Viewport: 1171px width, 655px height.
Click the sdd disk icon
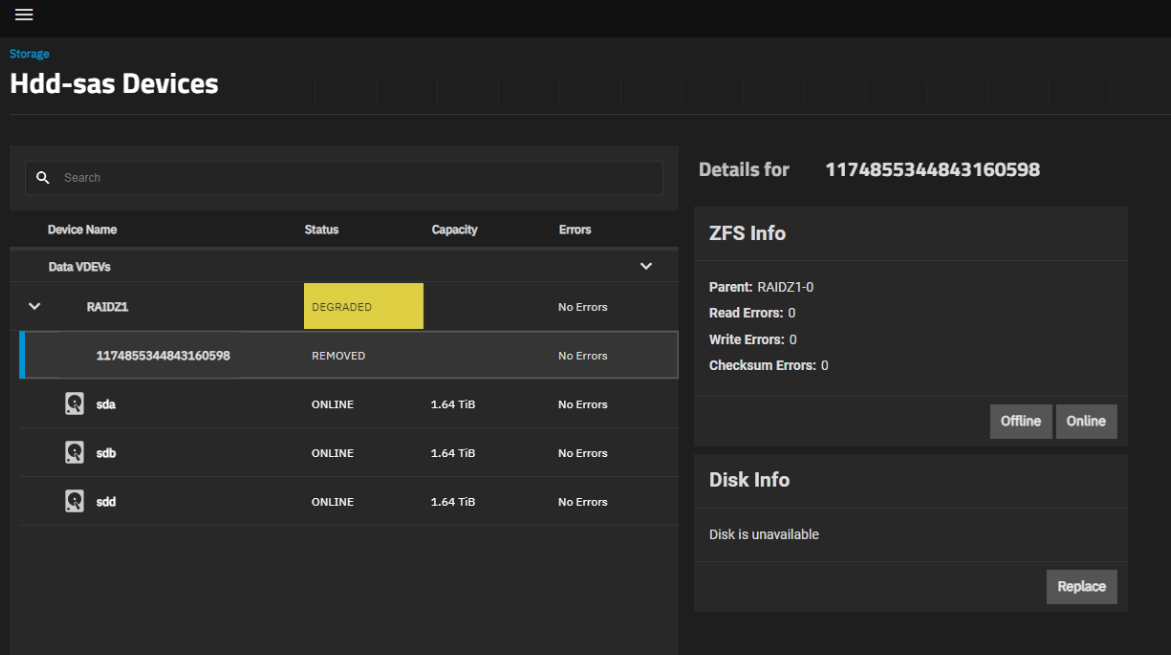coord(74,501)
